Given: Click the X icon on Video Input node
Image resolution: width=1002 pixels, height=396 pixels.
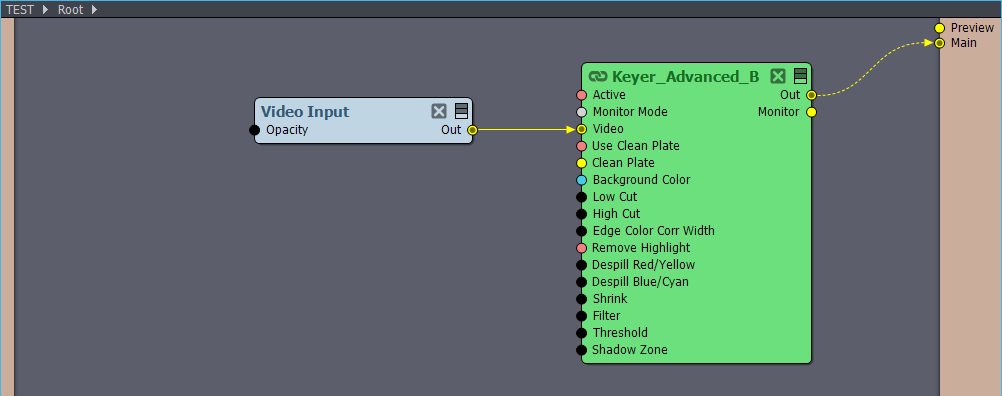Looking at the screenshot, I should click(x=439, y=112).
